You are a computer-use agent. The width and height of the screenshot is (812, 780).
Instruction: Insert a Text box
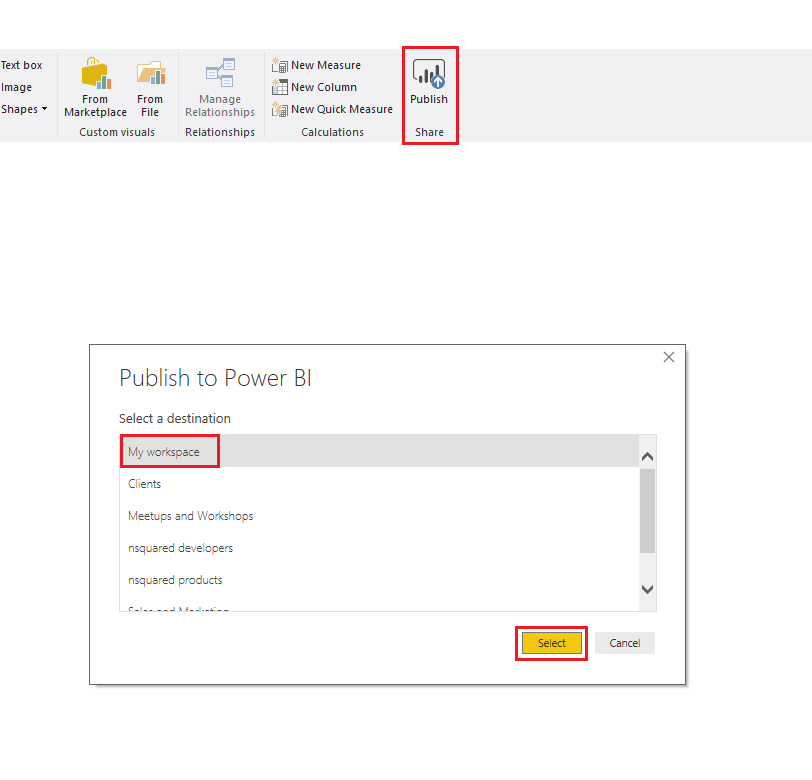pos(20,64)
